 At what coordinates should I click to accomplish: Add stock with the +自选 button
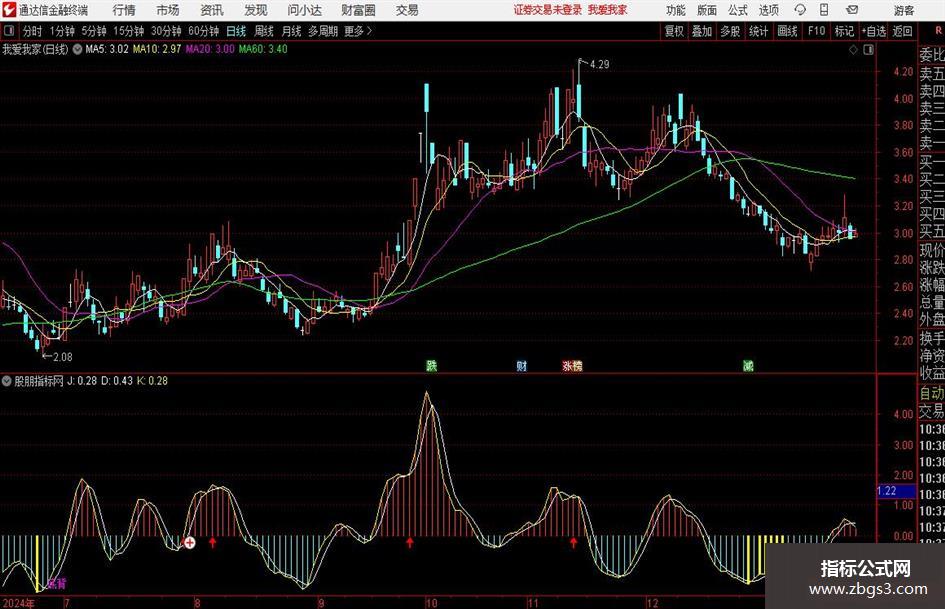[x=874, y=31]
